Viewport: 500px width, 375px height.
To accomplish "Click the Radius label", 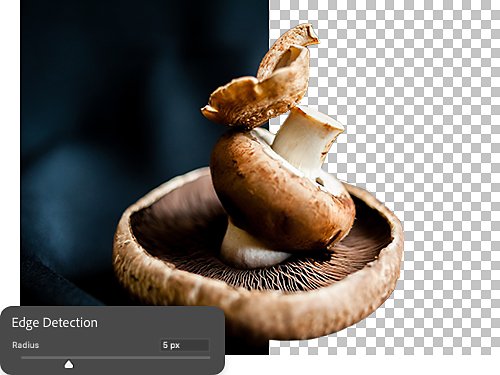I will 26,345.
